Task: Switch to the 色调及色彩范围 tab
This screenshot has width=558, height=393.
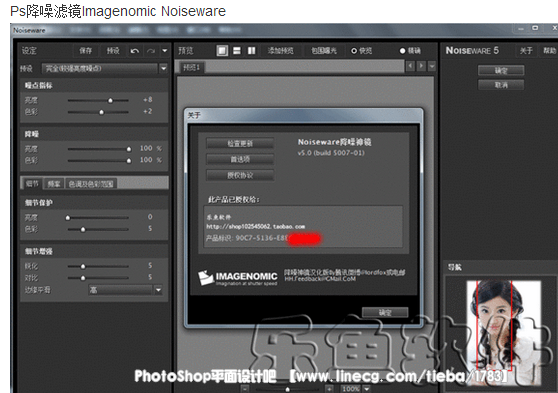Action: (91, 184)
